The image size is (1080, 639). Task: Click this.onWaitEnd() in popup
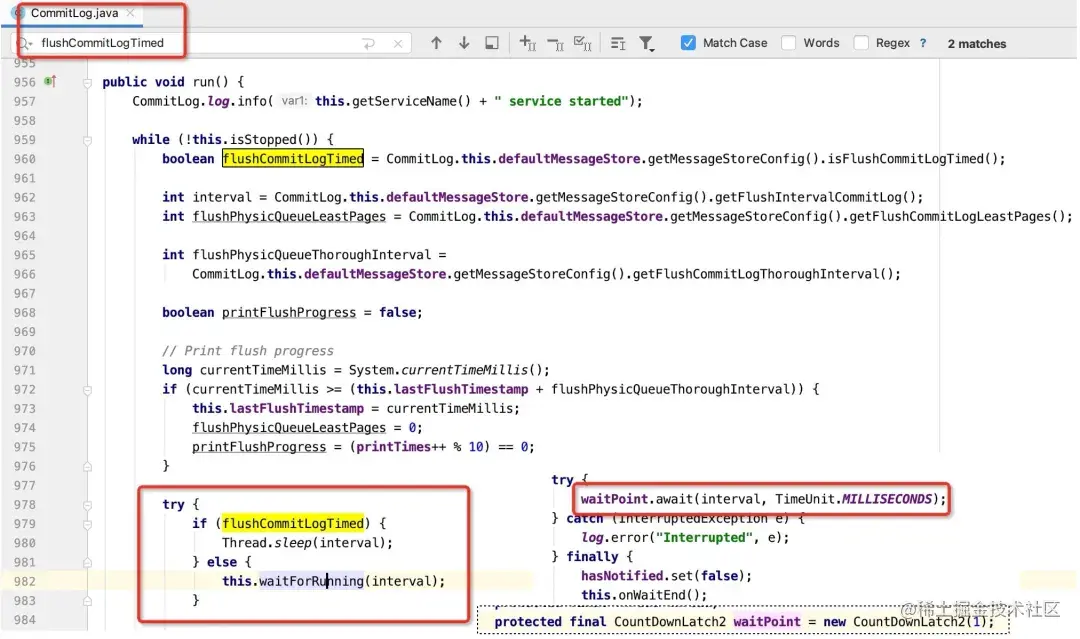pos(644,595)
